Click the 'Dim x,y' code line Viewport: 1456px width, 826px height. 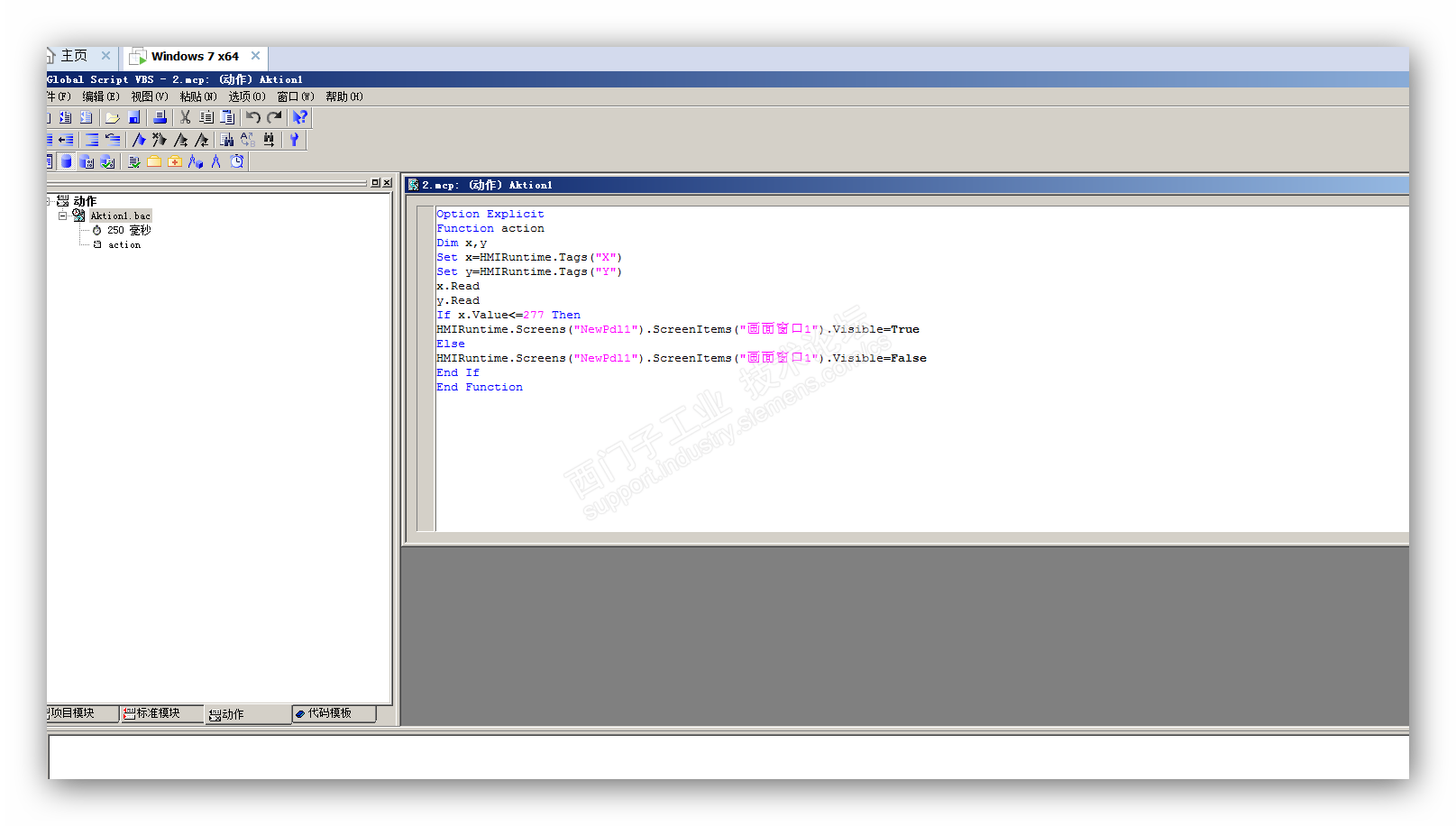(462, 243)
